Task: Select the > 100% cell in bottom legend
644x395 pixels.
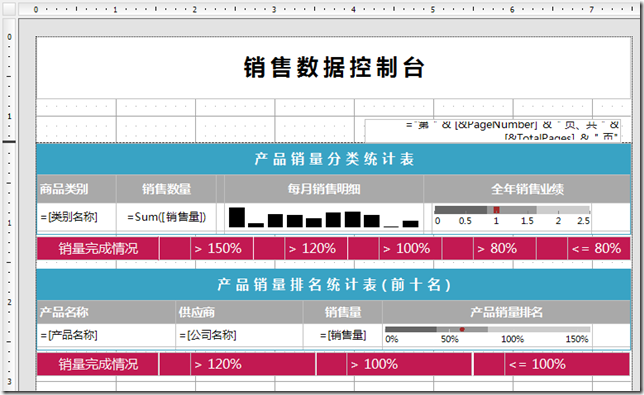Action: point(409,364)
